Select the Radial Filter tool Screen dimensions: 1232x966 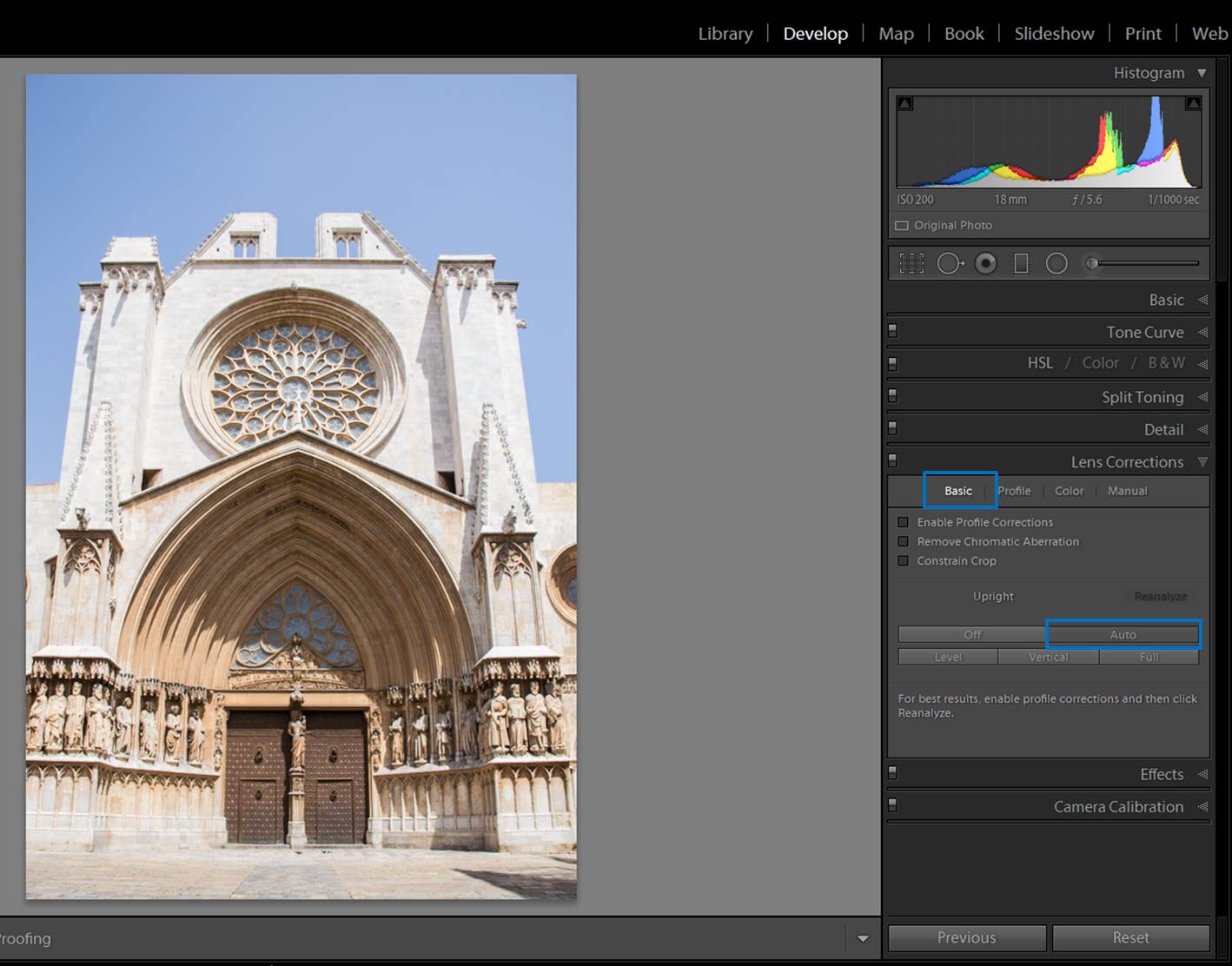pos(1056,263)
